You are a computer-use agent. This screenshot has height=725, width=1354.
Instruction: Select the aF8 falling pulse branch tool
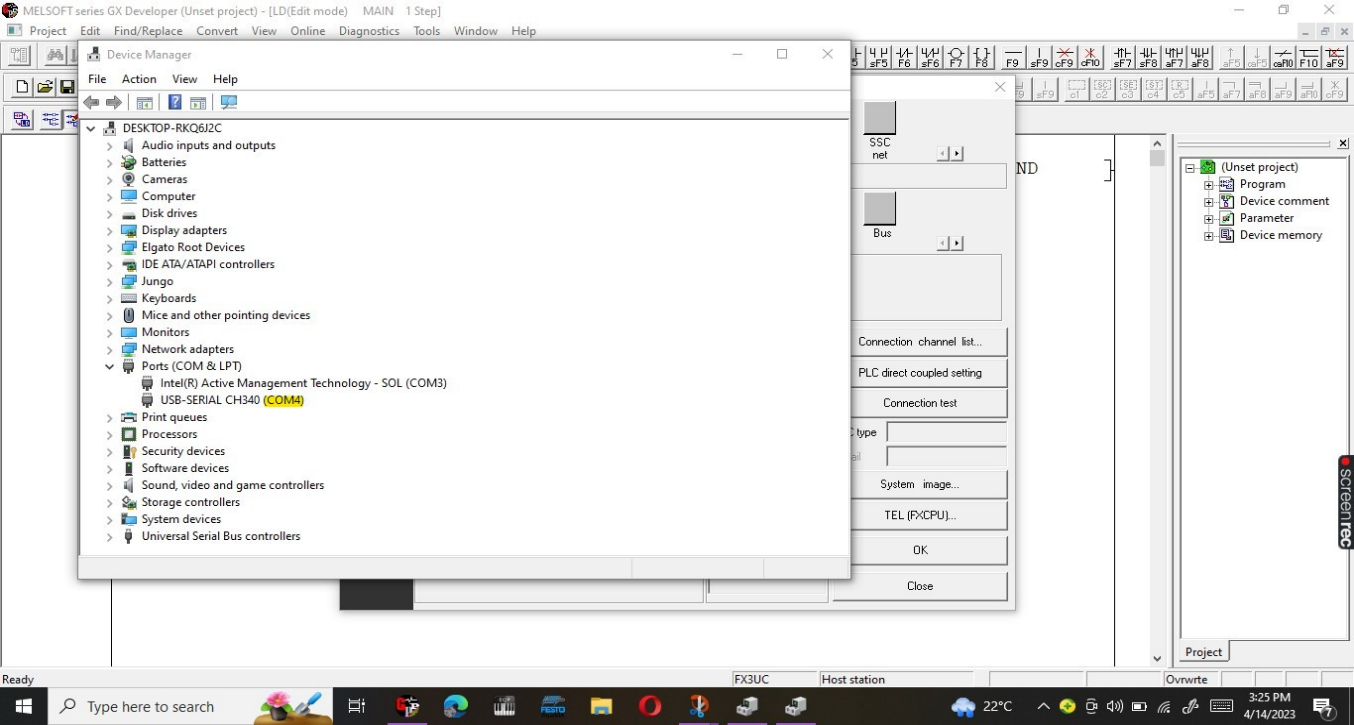point(1200,56)
